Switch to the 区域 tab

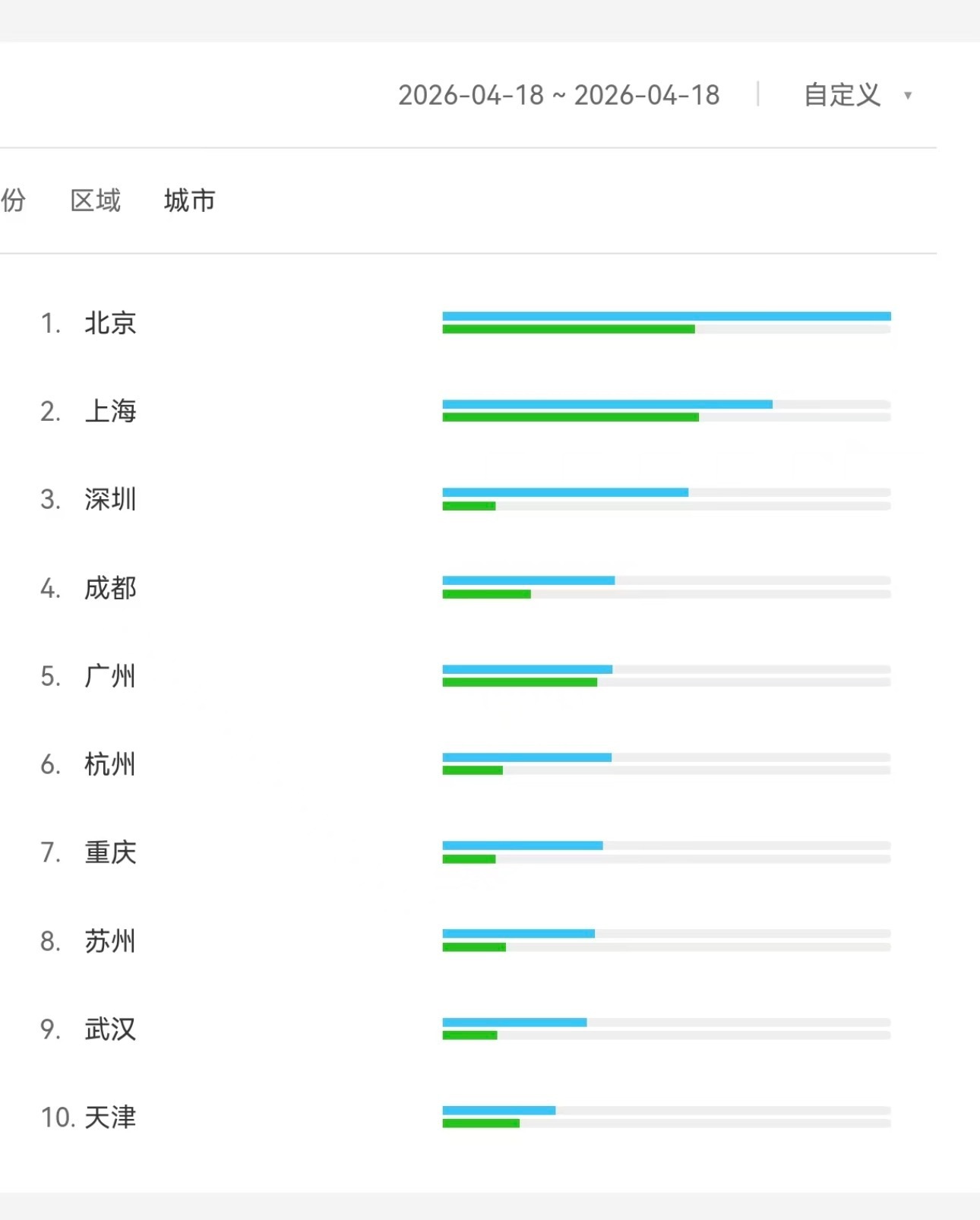pos(94,200)
